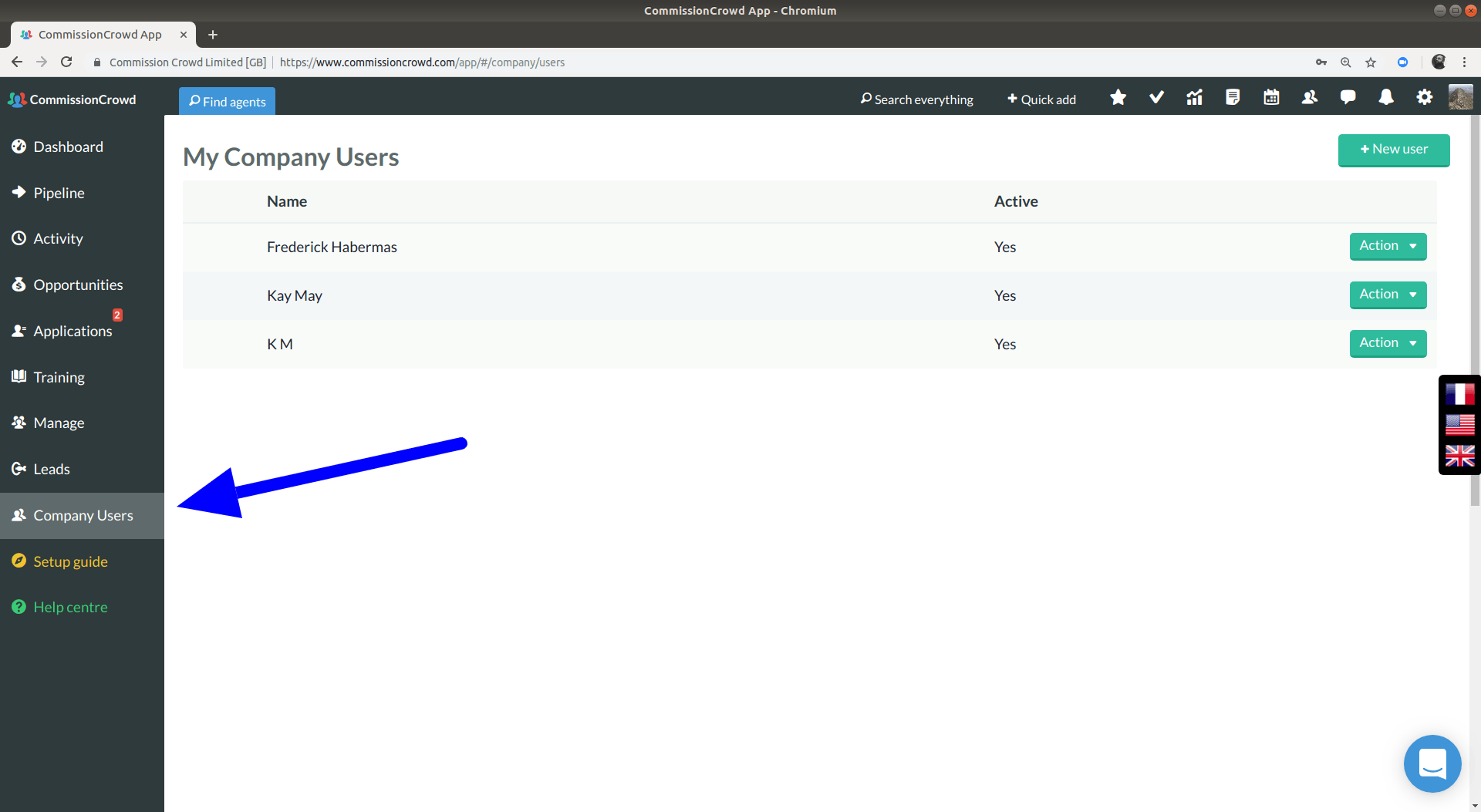Open Applications in the sidebar menu

pyautogui.click(x=73, y=331)
